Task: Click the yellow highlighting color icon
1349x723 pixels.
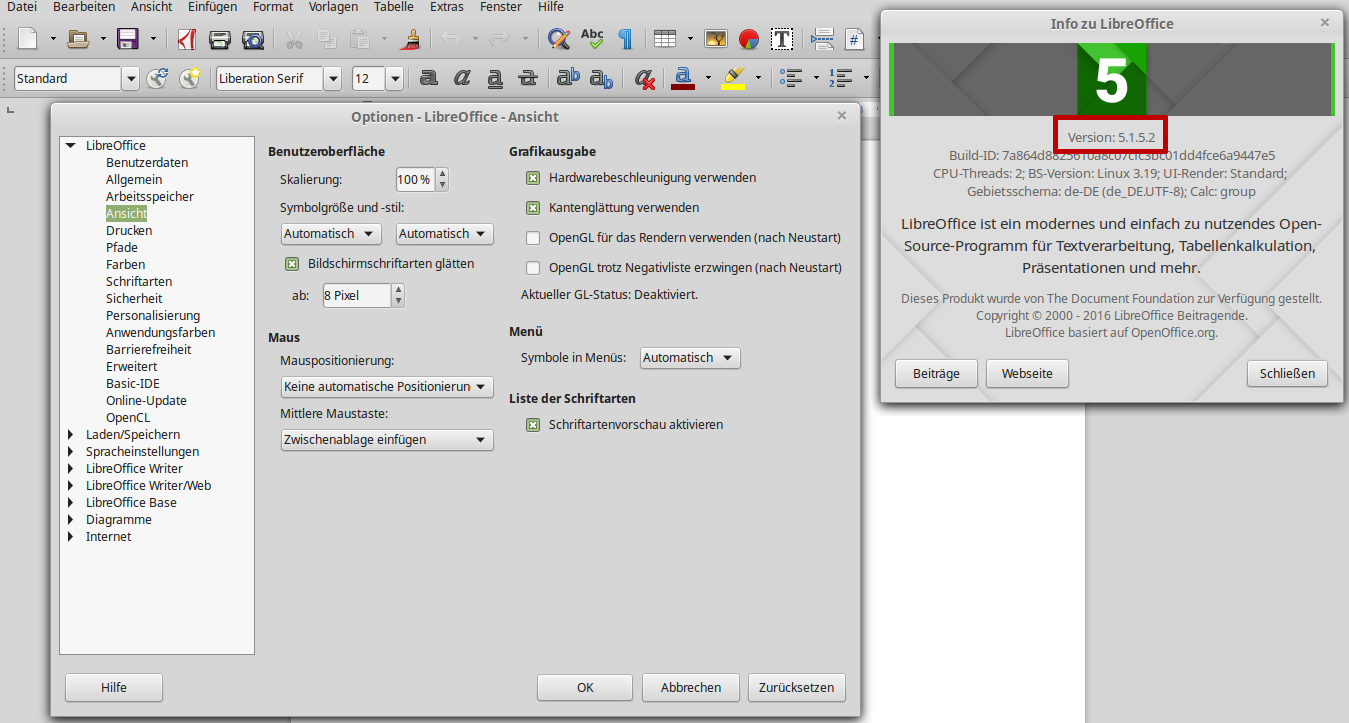Action: point(734,78)
